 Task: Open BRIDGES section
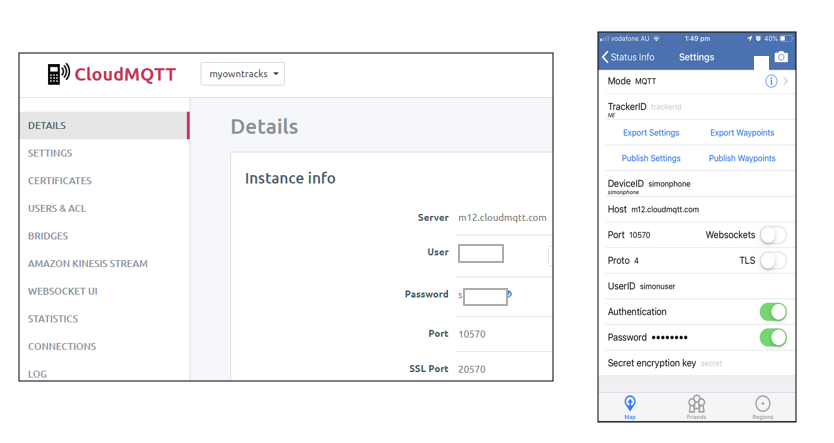click(48, 236)
